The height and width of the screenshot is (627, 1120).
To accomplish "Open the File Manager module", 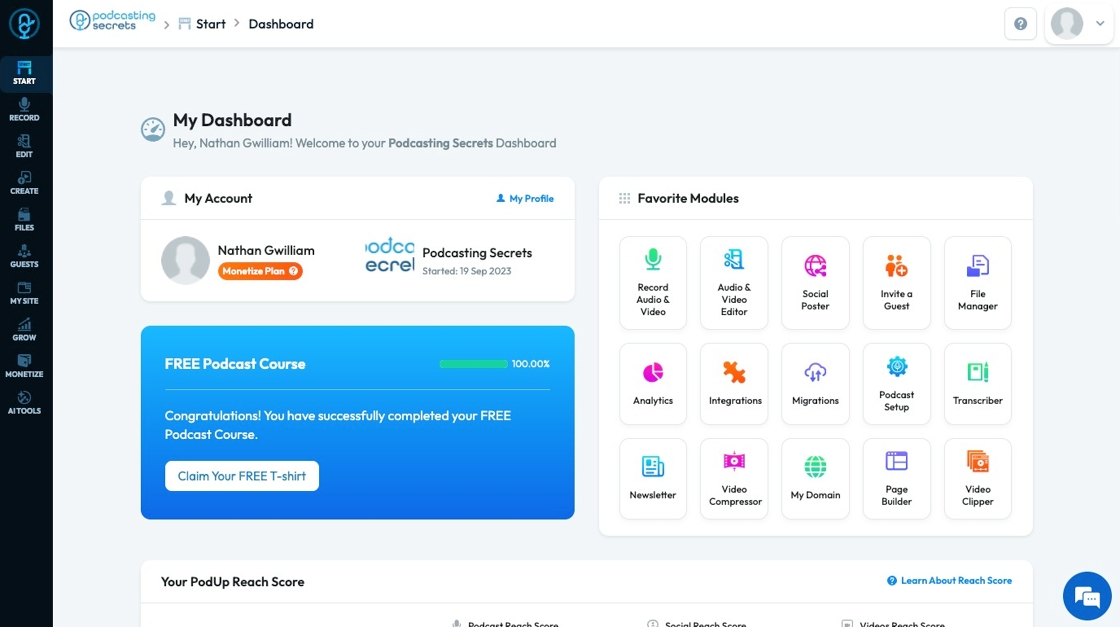I will (978, 283).
